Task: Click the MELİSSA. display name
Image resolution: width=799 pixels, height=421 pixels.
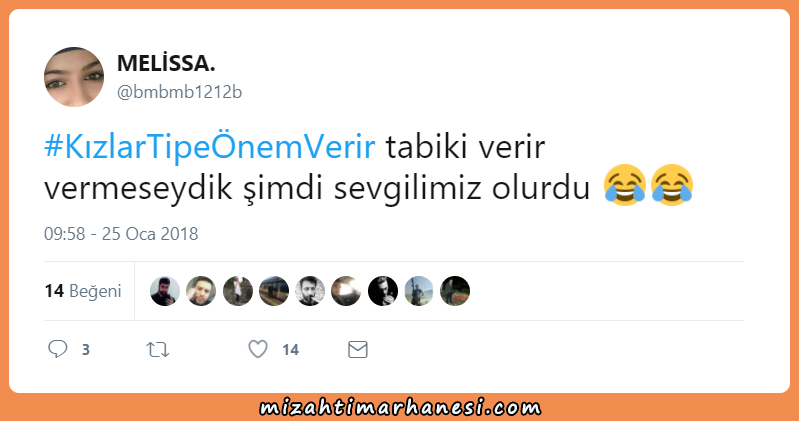Action: 166,63
